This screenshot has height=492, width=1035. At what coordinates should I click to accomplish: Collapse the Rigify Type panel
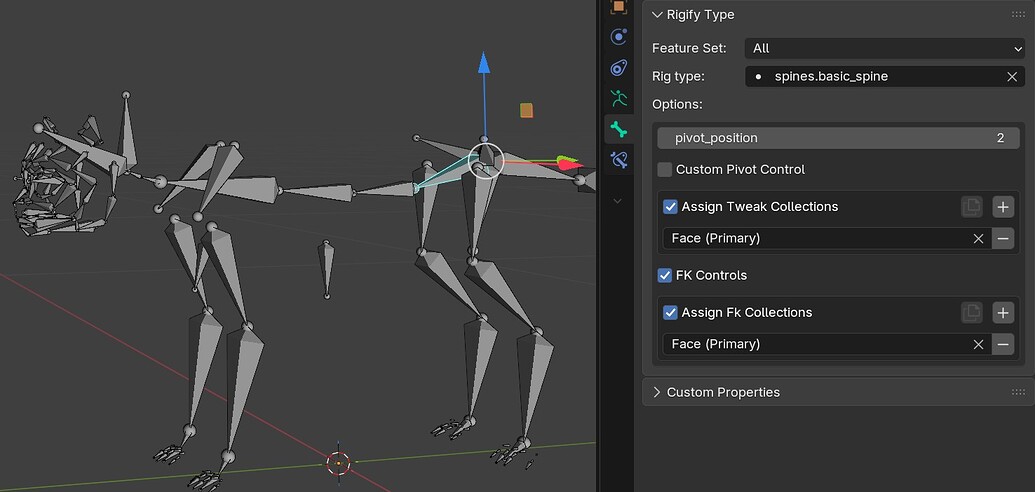657,15
